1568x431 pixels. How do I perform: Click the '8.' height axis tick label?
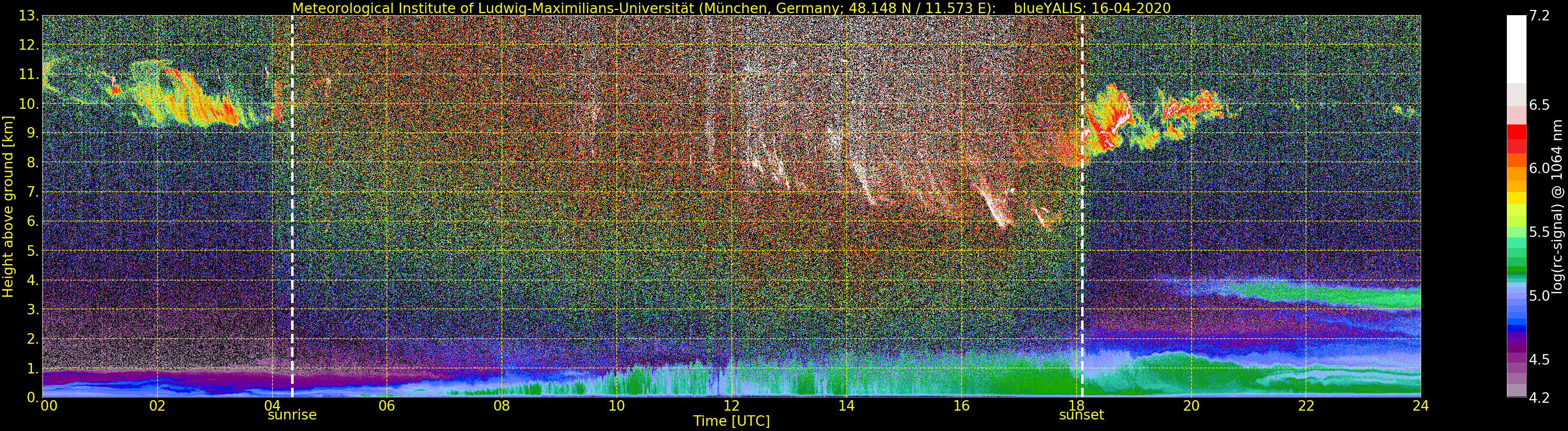tap(33, 163)
